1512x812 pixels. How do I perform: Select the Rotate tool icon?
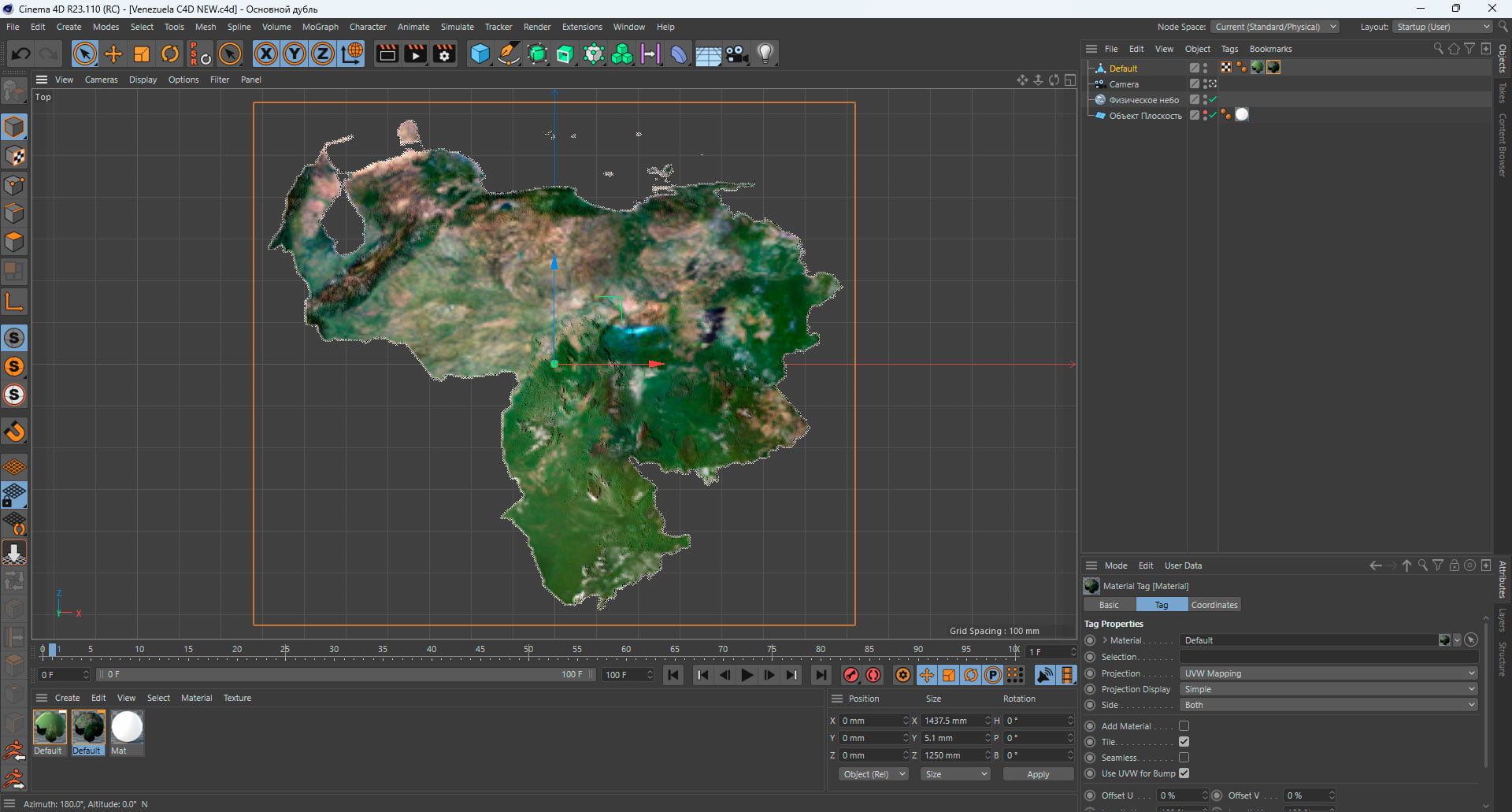point(170,54)
